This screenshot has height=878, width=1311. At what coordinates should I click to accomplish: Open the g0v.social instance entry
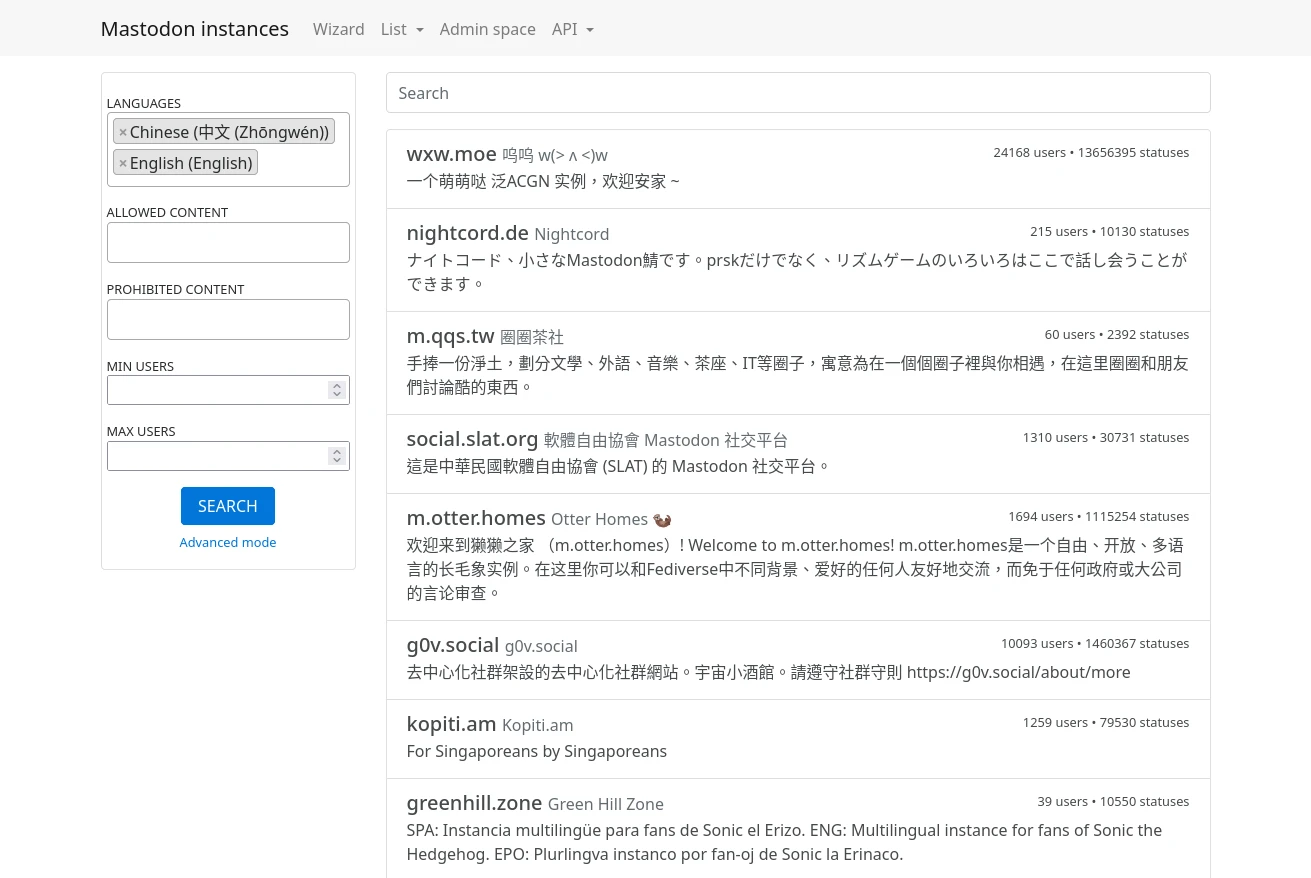tap(452, 645)
